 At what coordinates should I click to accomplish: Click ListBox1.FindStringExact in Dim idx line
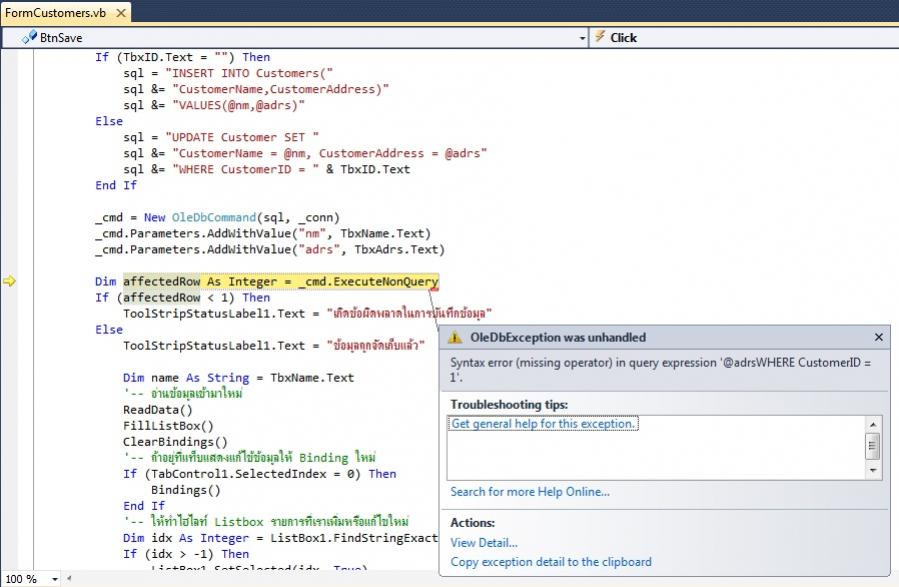pos(354,538)
